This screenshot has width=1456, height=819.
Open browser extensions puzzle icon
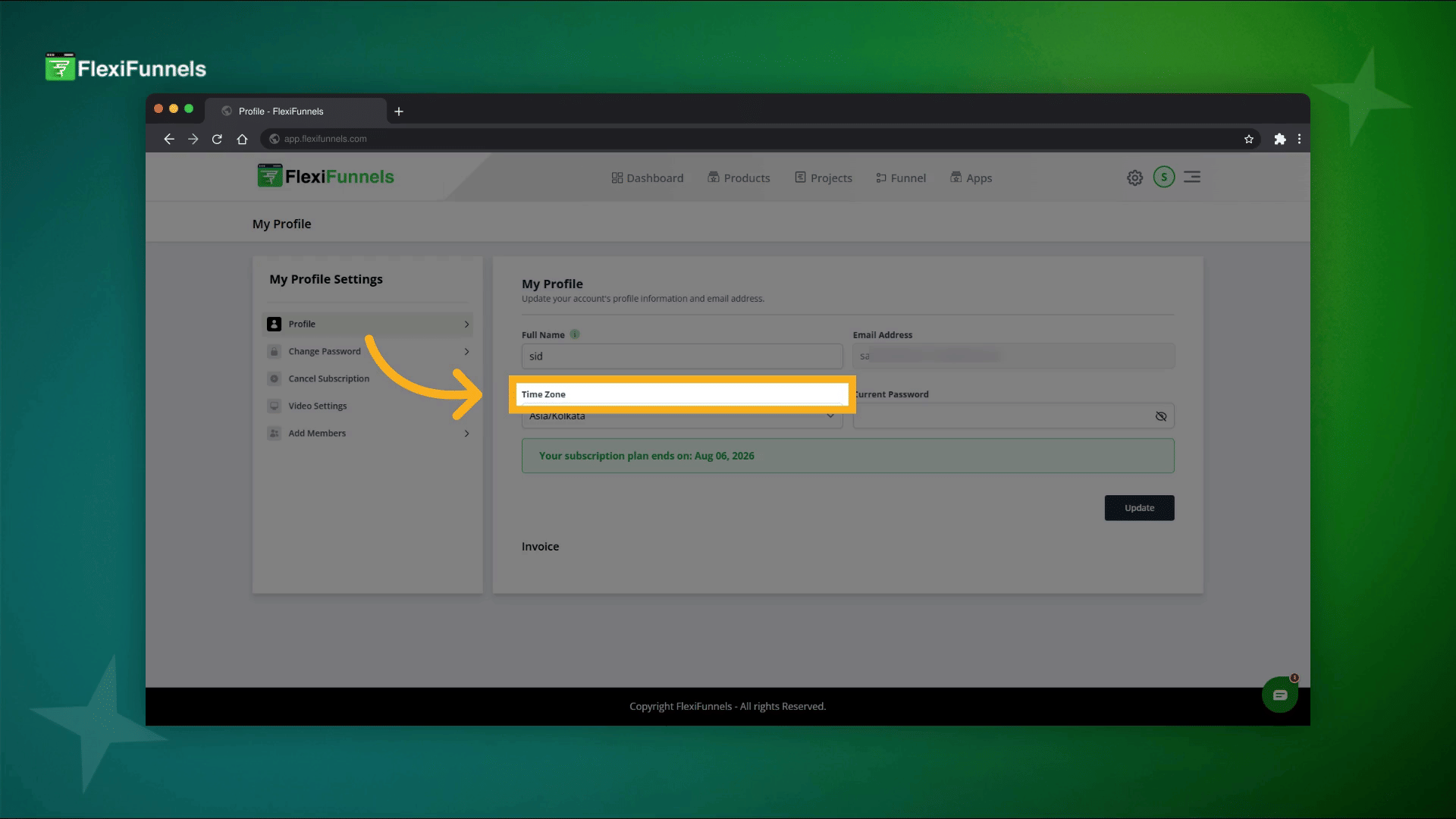click(1279, 139)
